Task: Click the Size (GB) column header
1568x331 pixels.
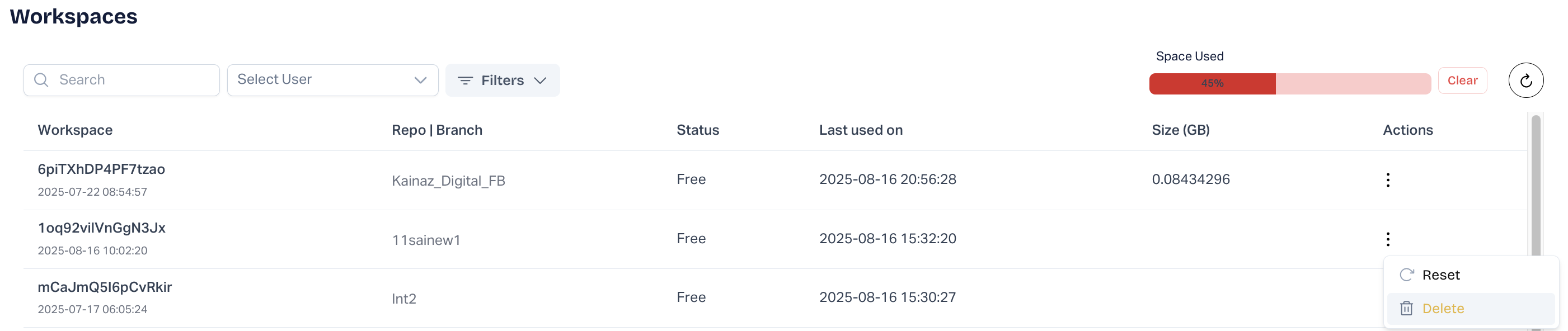Action: pyautogui.click(x=1180, y=130)
